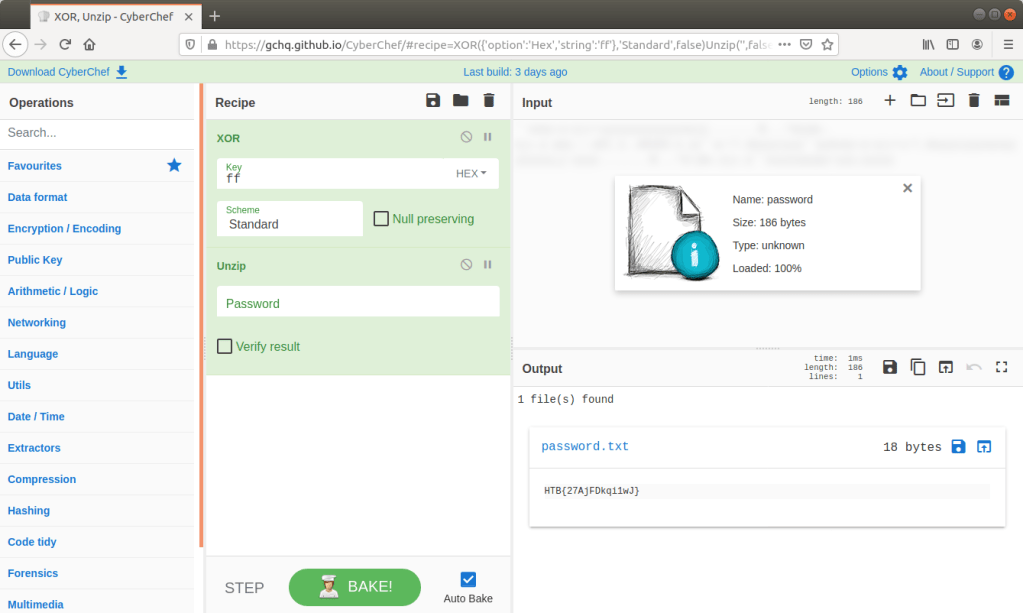Set a breakpoint on the Unzip operation
This screenshot has width=1023, height=613.
(x=488, y=265)
